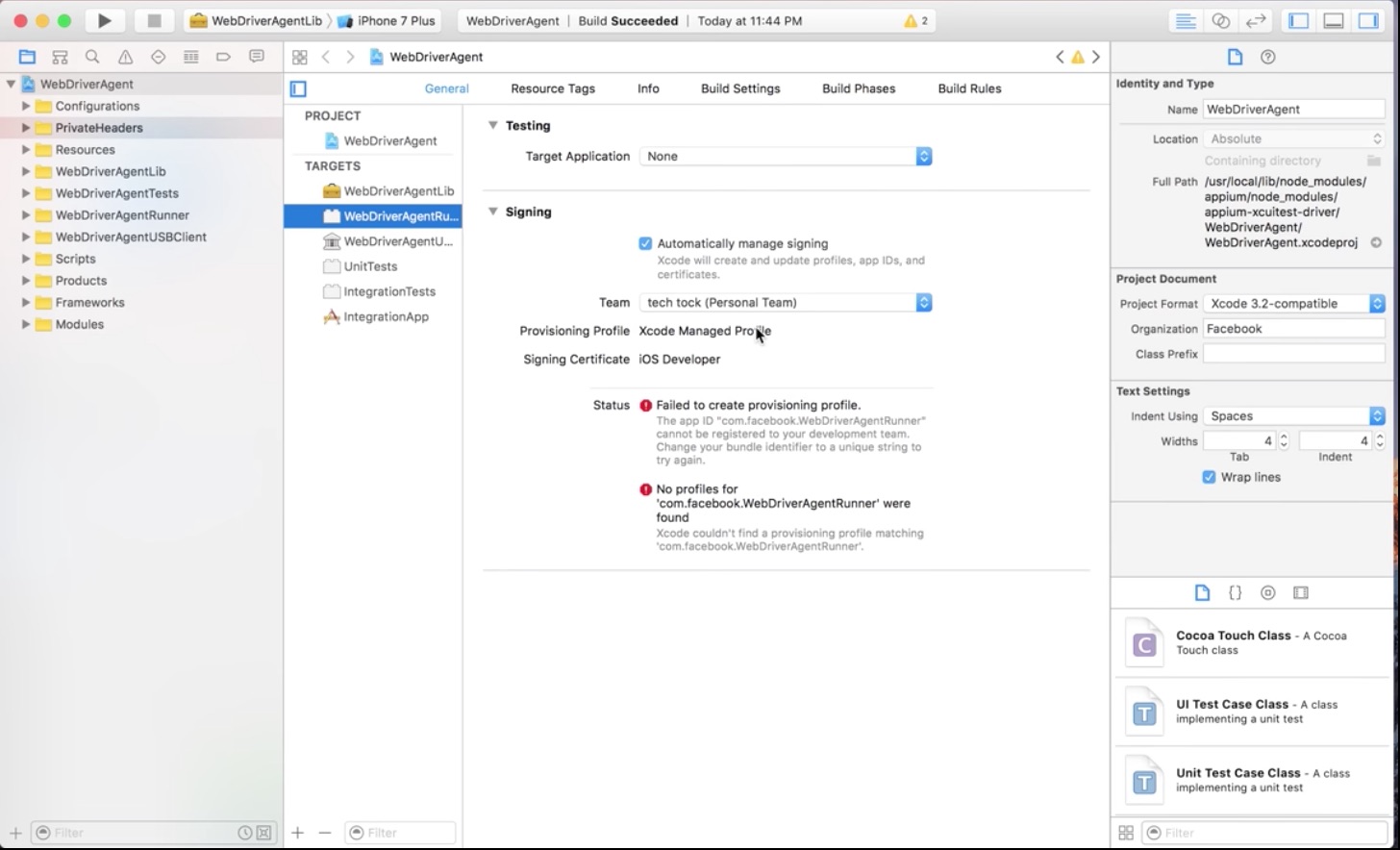Open the Project Format dropdown
This screenshot has height=850, width=1400.
coord(1294,303)
